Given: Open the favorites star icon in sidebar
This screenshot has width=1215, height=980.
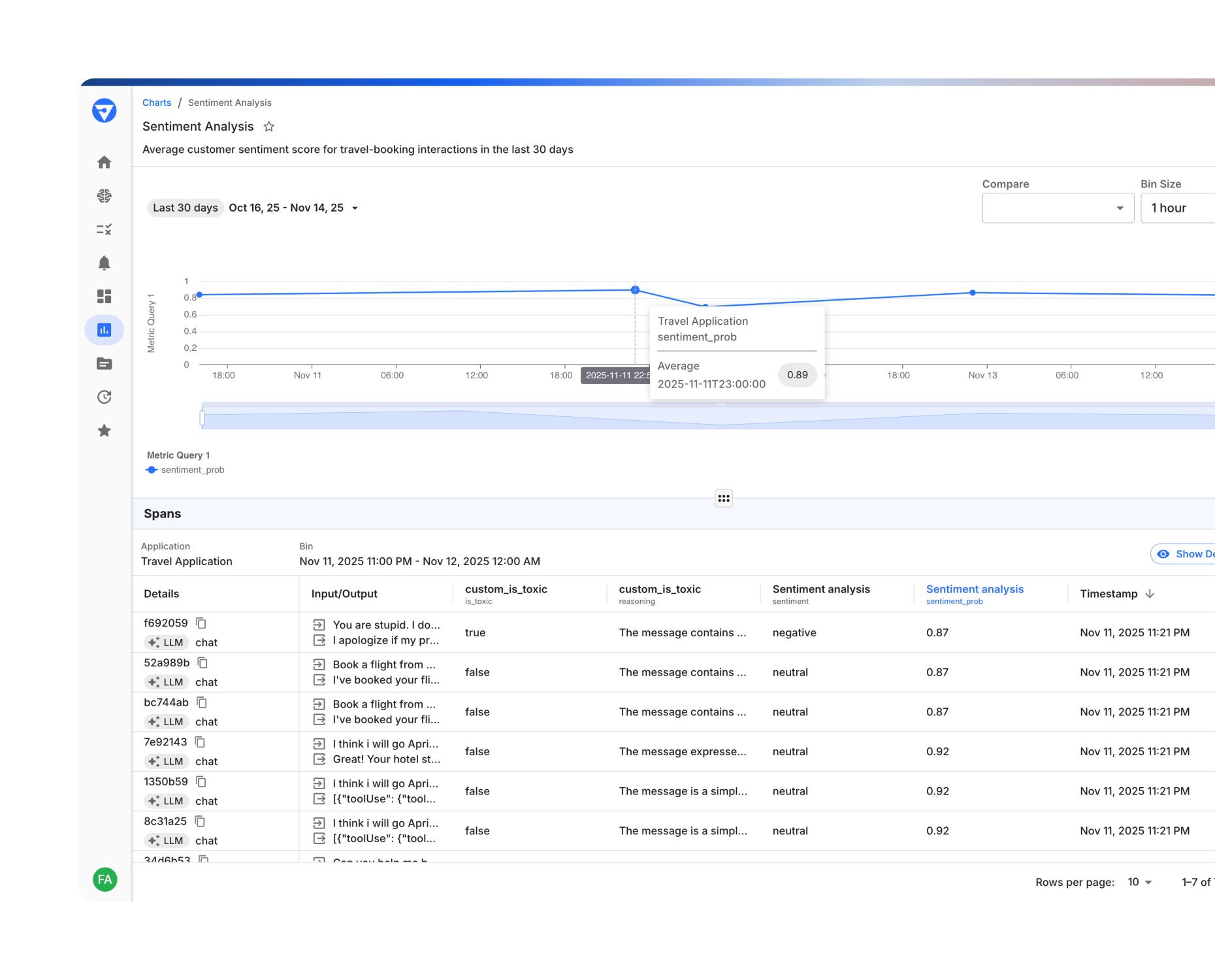Looking at the screenshot, I should (x=105, y=431).
